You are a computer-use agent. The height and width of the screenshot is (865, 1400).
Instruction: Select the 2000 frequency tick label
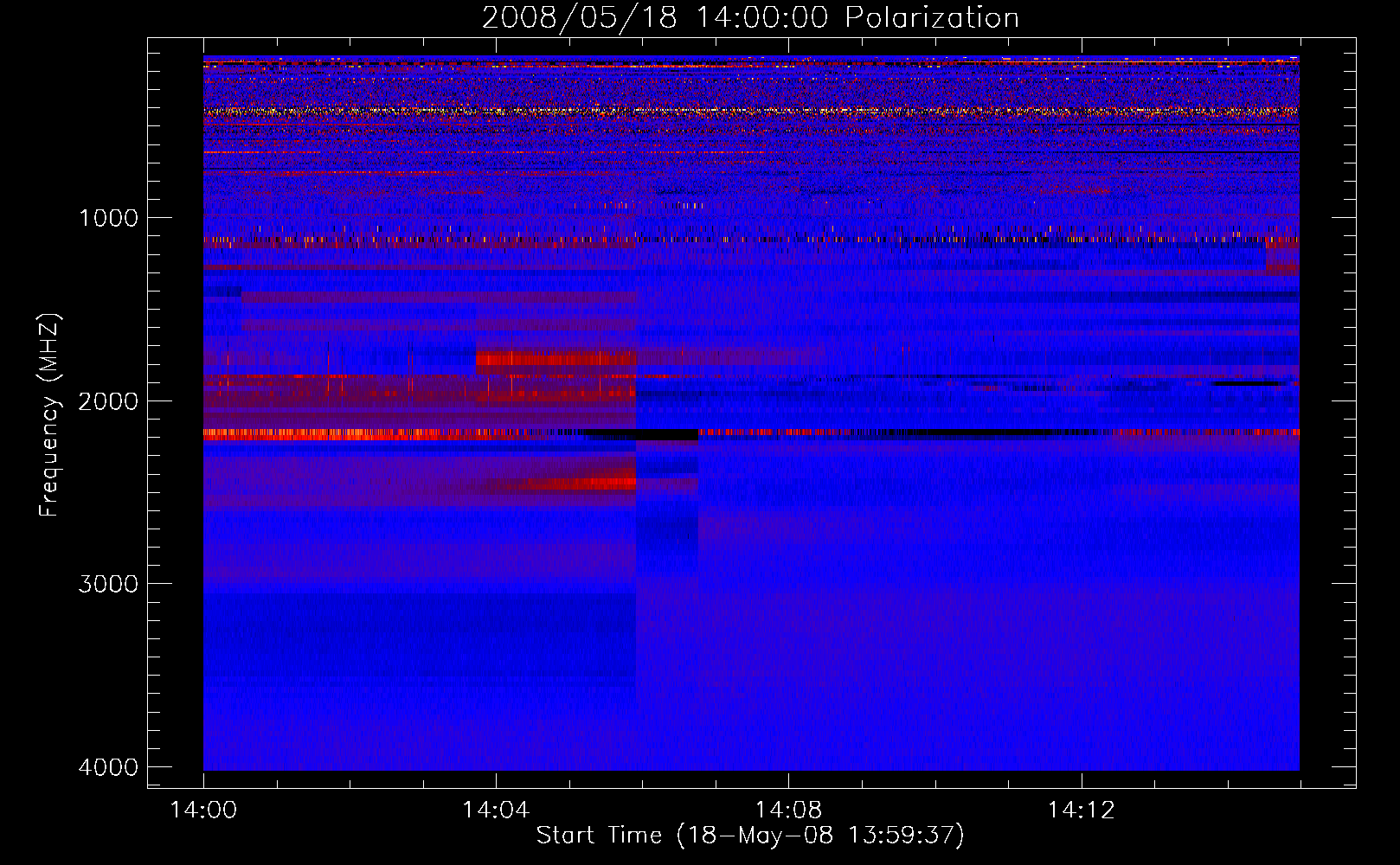tap(108, 401)
